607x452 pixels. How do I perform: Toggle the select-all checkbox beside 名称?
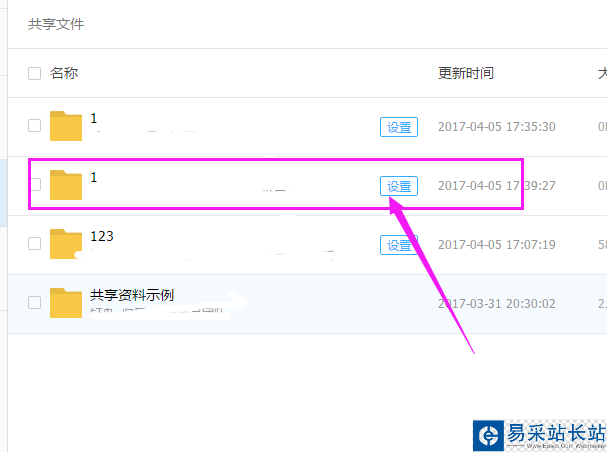point(34,73)
